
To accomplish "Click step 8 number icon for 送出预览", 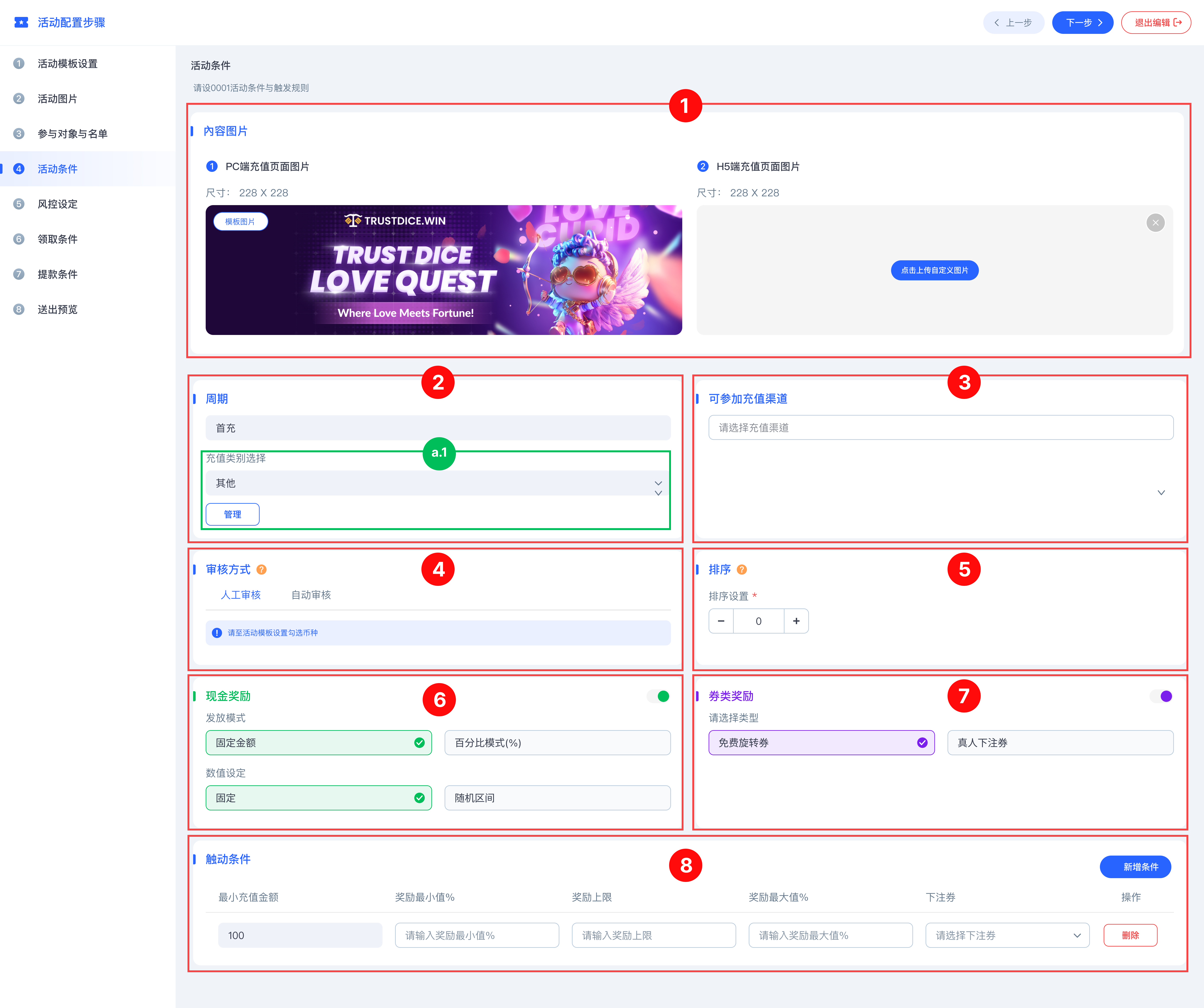I will click(19, 310).
